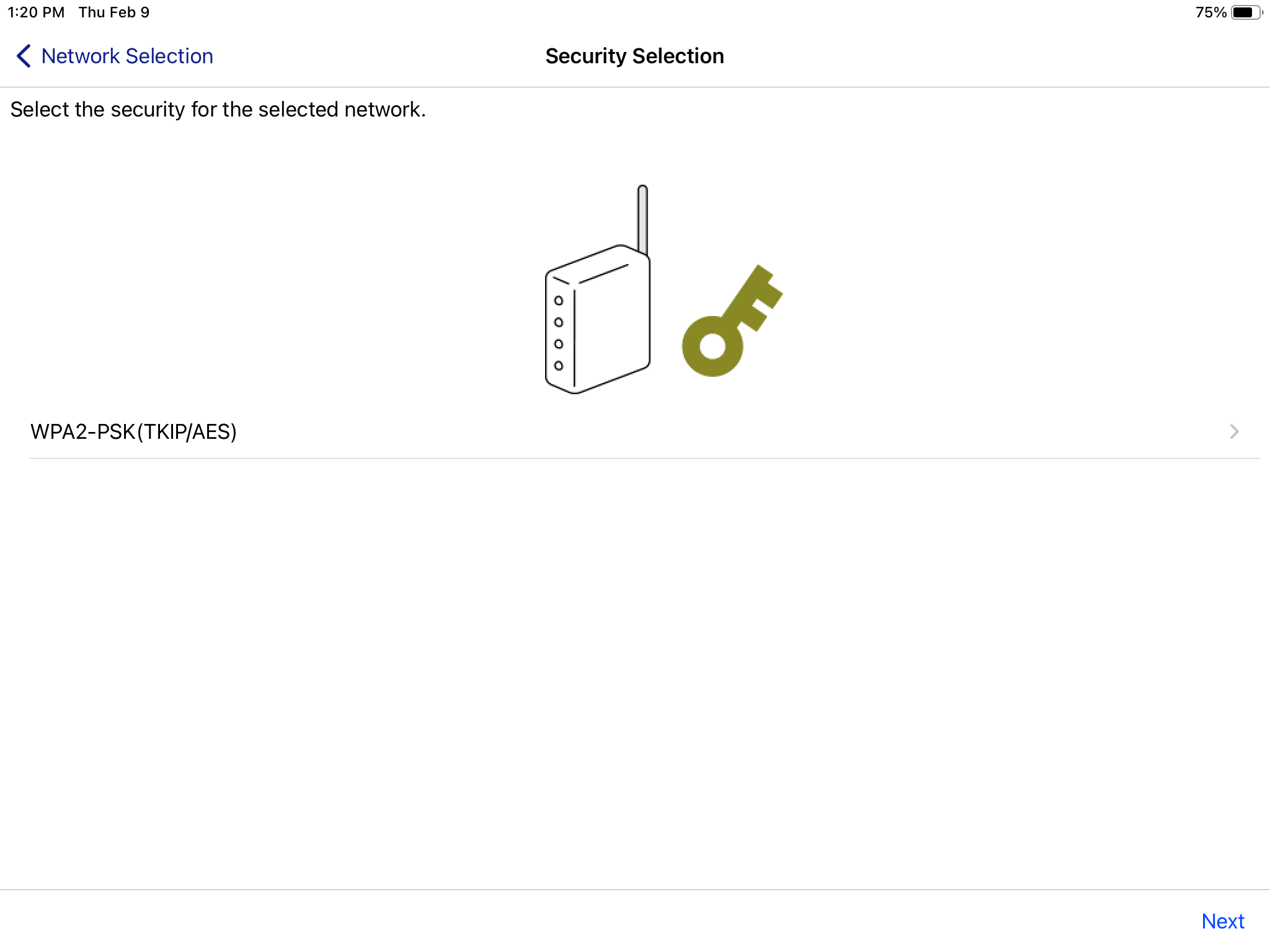Click the security instruction text
Image resolution: width=1270 pixels, height=952 pixels.
click(x=218, y=109)
